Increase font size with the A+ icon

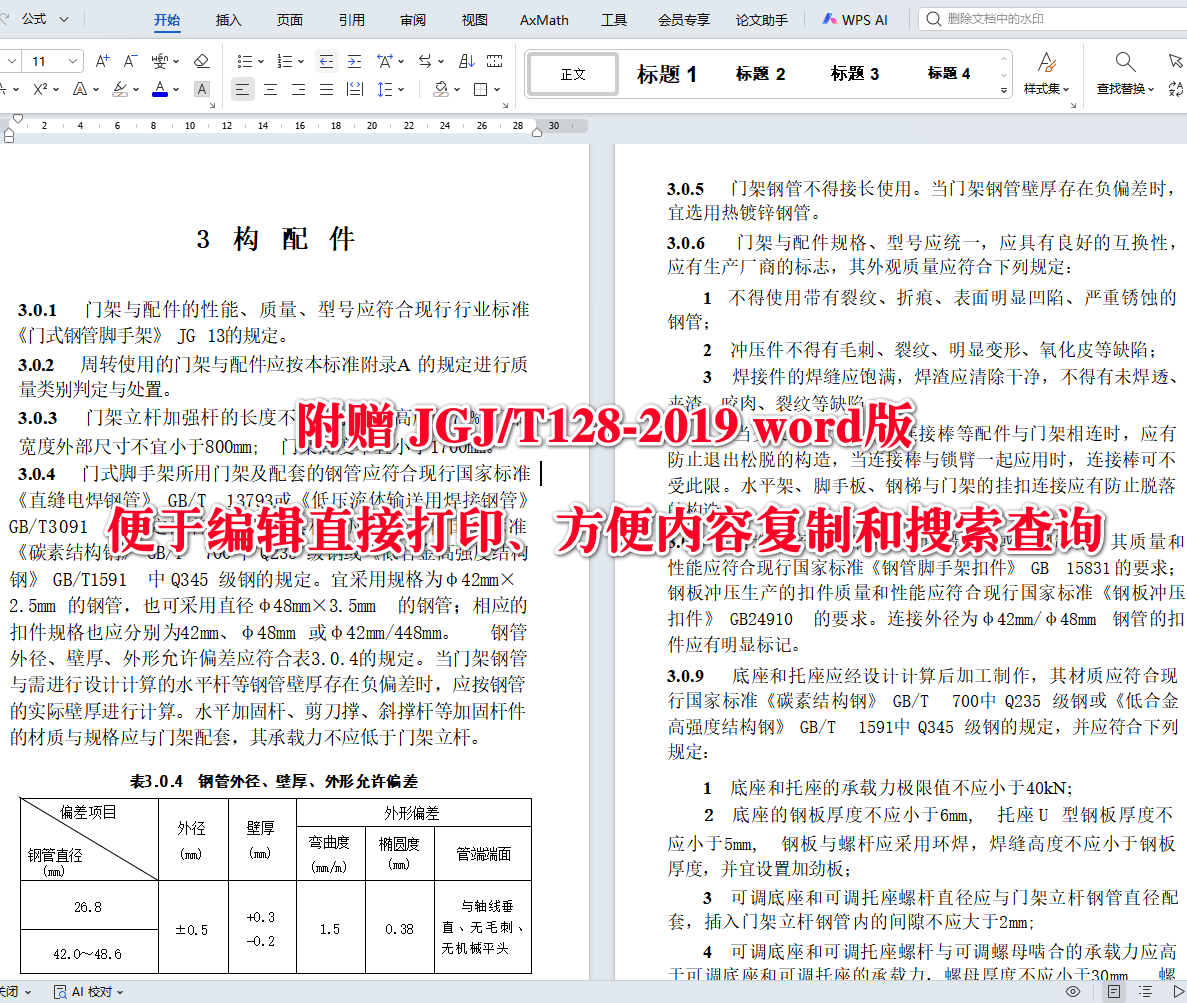click(x=102, y=61)
